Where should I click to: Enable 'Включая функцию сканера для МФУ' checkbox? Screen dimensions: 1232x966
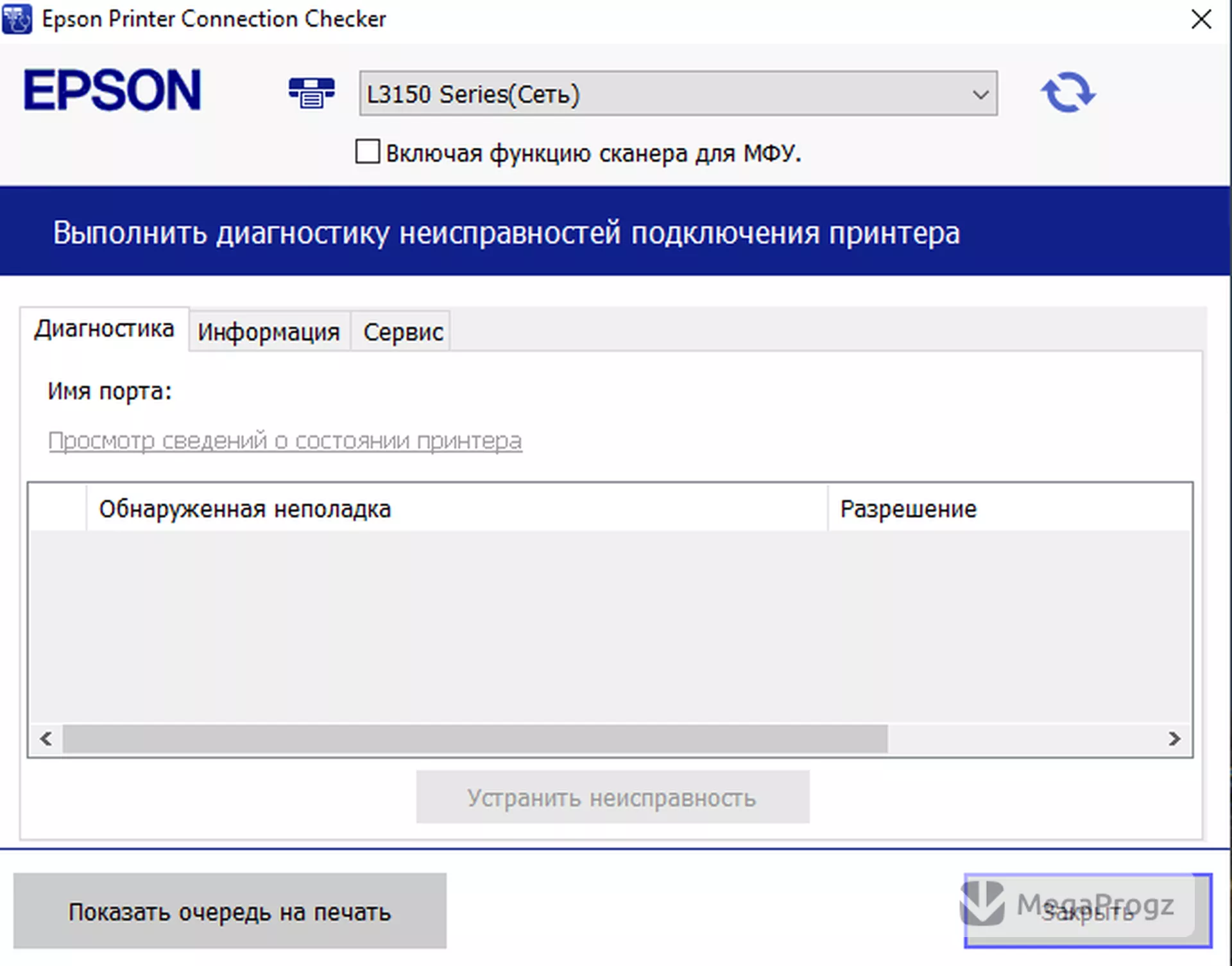coord(368,152)
